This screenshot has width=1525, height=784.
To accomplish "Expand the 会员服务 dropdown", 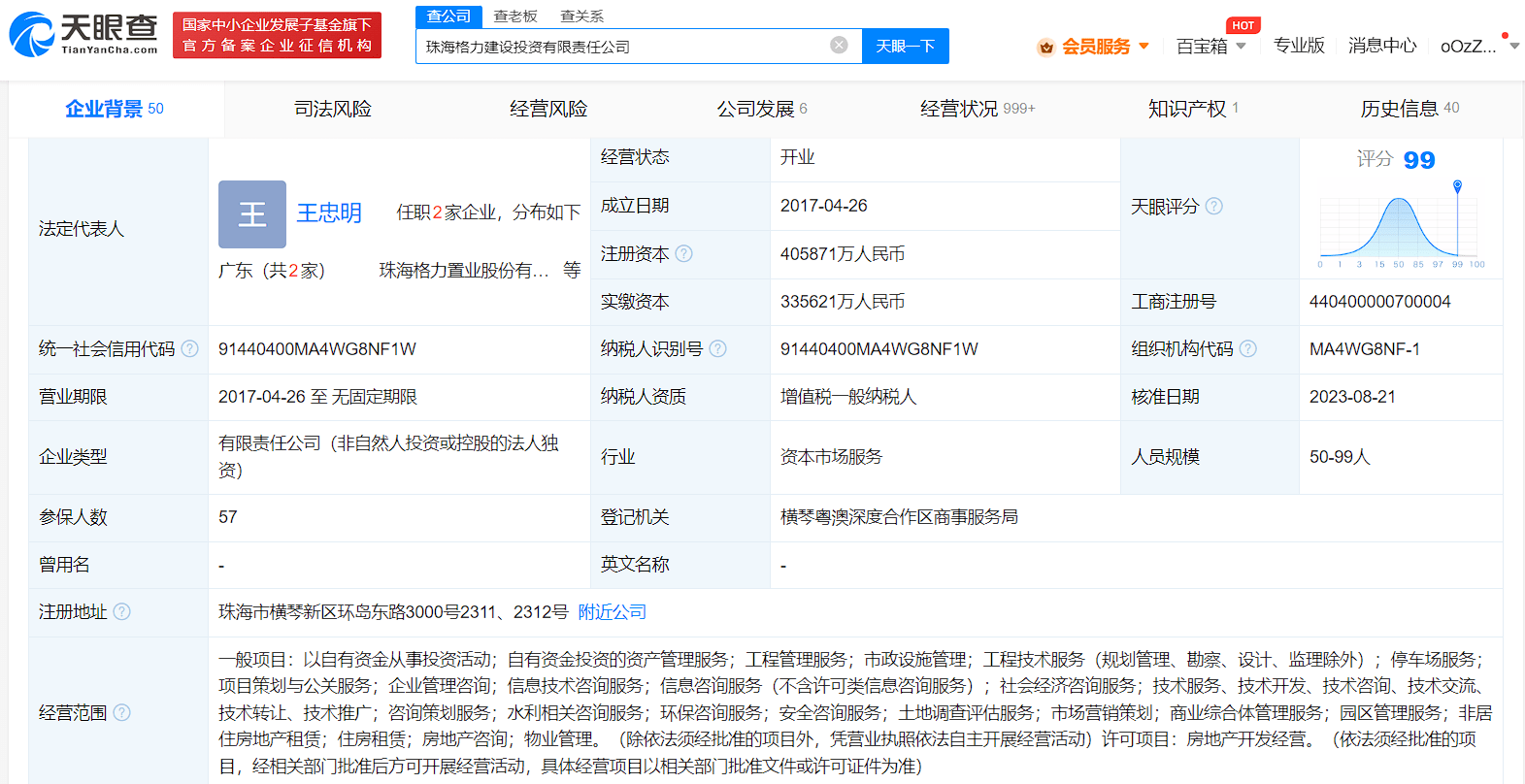I will click(1094, 46).
